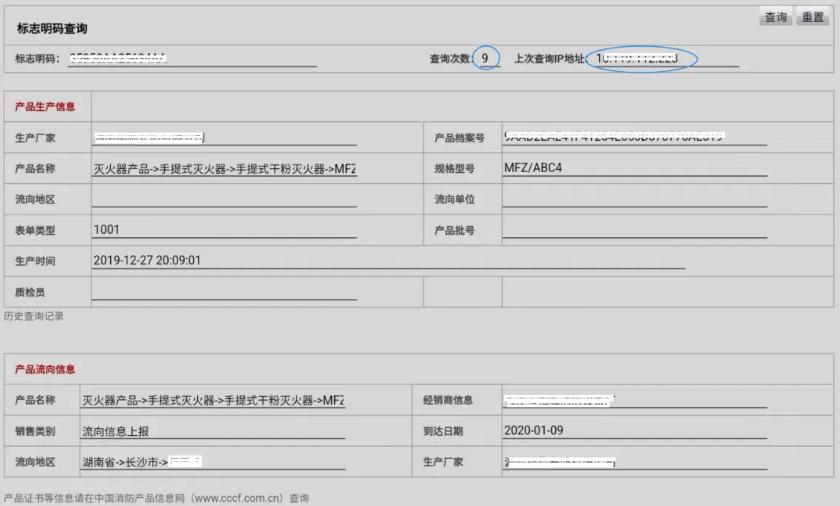Focus the 销售类别 field showing 流向信息上报
The height and width of the screenshot is (506, 840).
[x=212, y=431]
